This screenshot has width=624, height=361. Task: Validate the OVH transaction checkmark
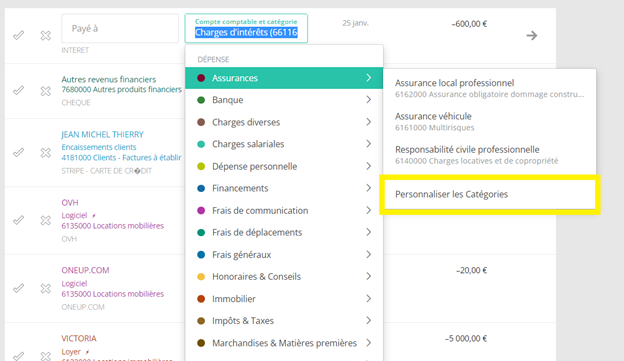click(x=18, y=220)
